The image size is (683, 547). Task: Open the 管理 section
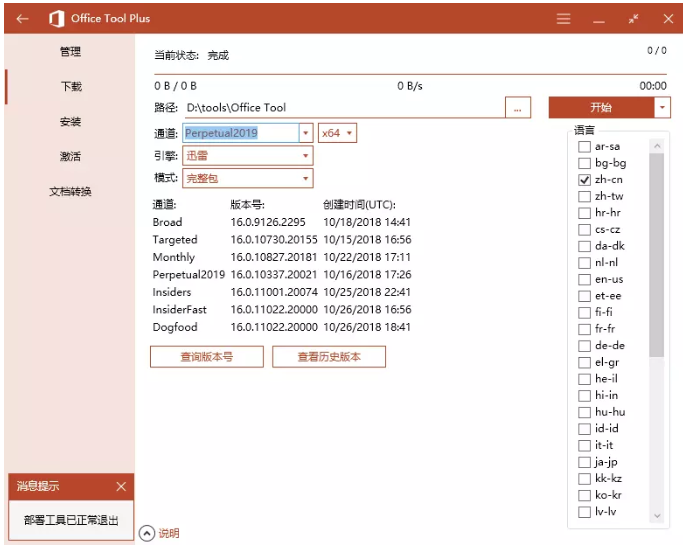70,52
